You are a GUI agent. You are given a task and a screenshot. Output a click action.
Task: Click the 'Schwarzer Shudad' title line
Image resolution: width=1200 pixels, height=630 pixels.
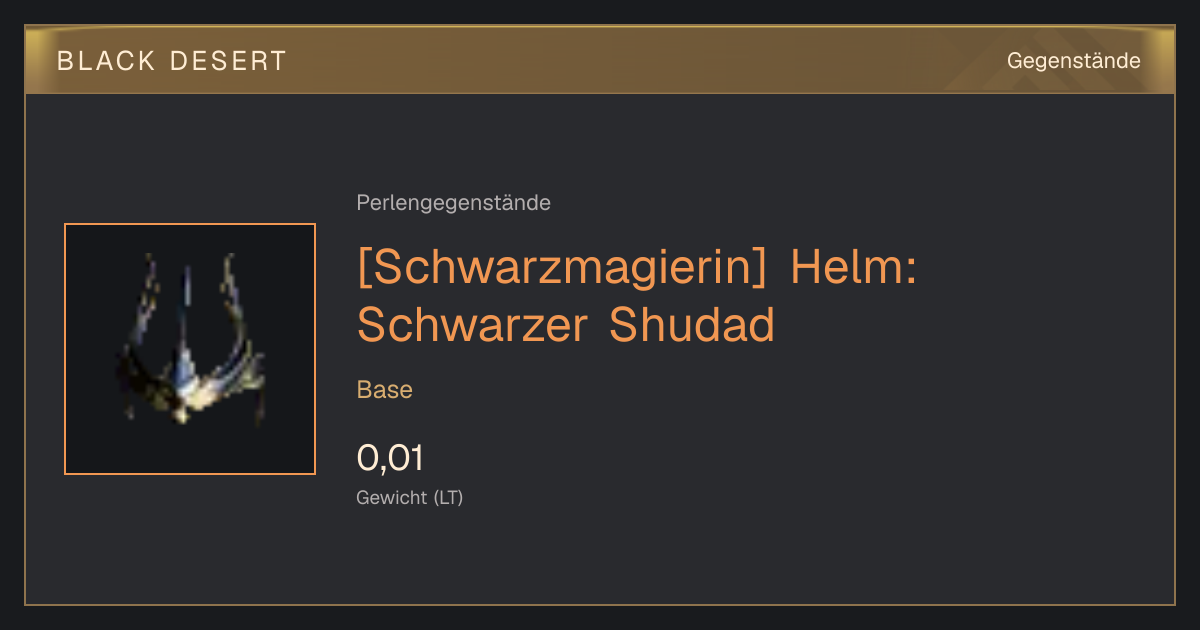pyautogui.click(x=566, y=324)
